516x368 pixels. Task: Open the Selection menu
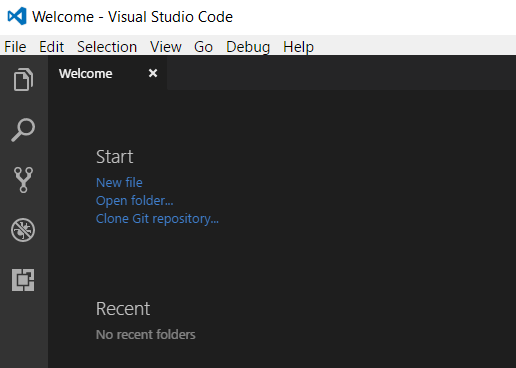107,47
